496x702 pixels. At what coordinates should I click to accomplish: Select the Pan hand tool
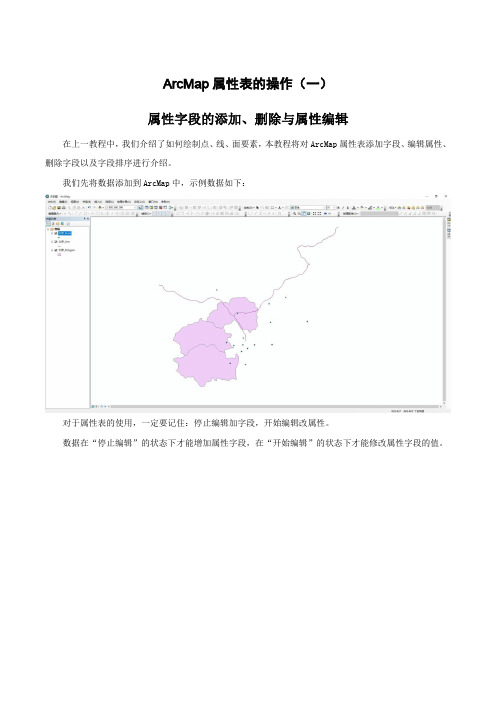(304, 214)
